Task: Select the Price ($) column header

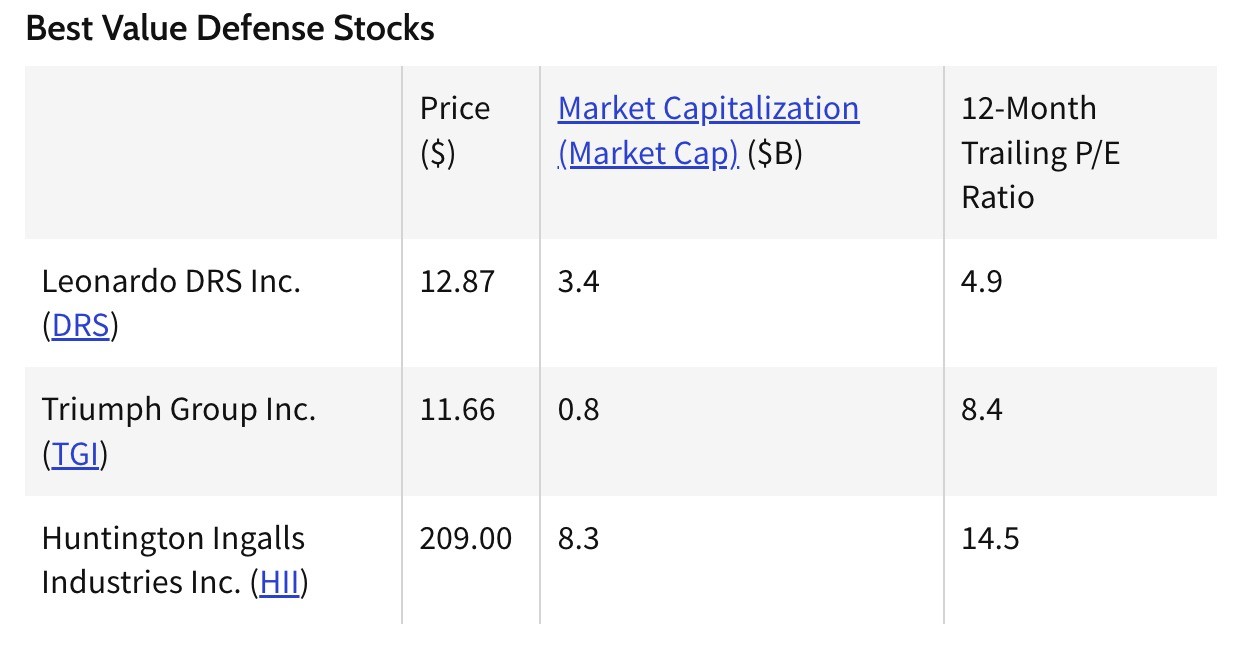Action: tap(455, 130)
